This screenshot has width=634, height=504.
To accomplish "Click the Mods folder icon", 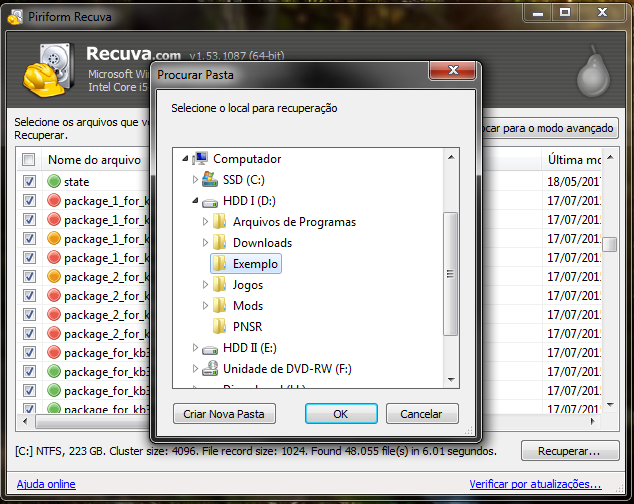I will click(220, 305).
